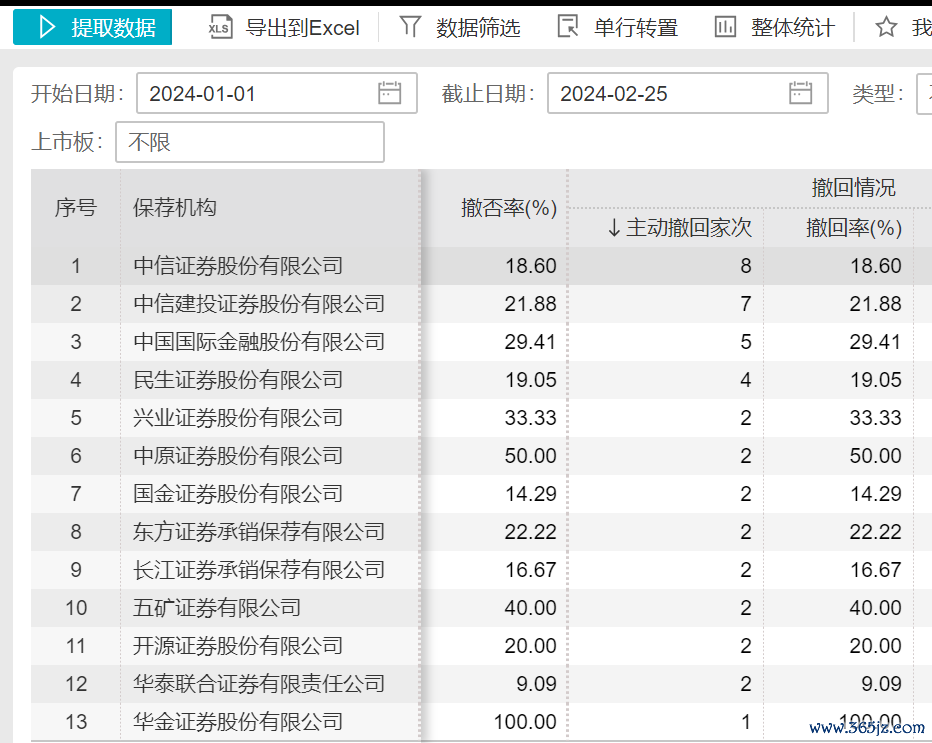This screenshot has height=743, width=932.
Task: Click the 导出到Excel button
Action: coord(284,27)
